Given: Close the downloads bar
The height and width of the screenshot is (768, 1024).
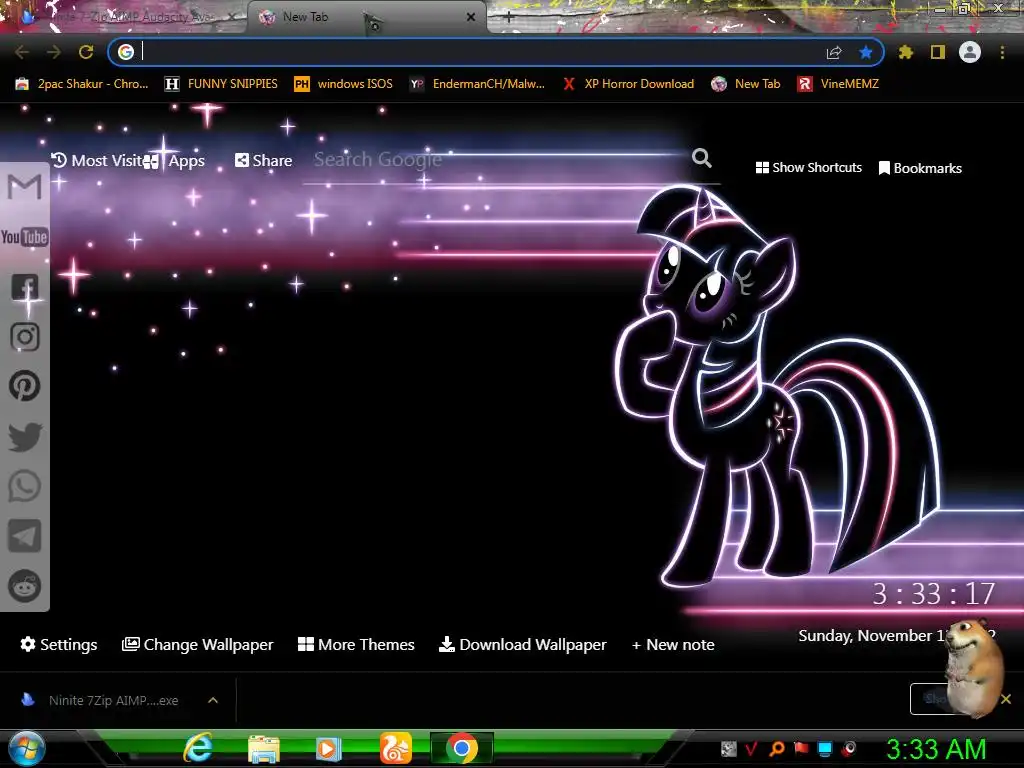Looking at the screenshot, I should coord(1006,699).
